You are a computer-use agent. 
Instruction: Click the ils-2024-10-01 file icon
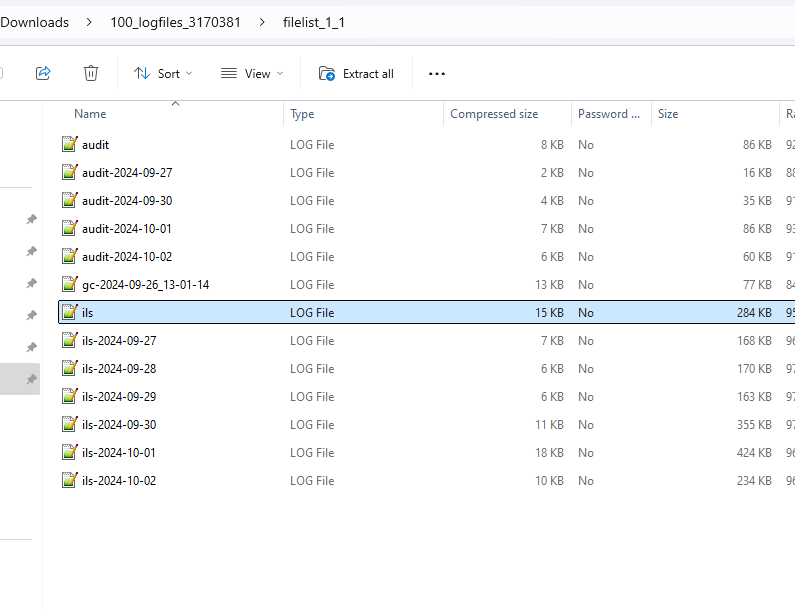click(x=70, y=453)
